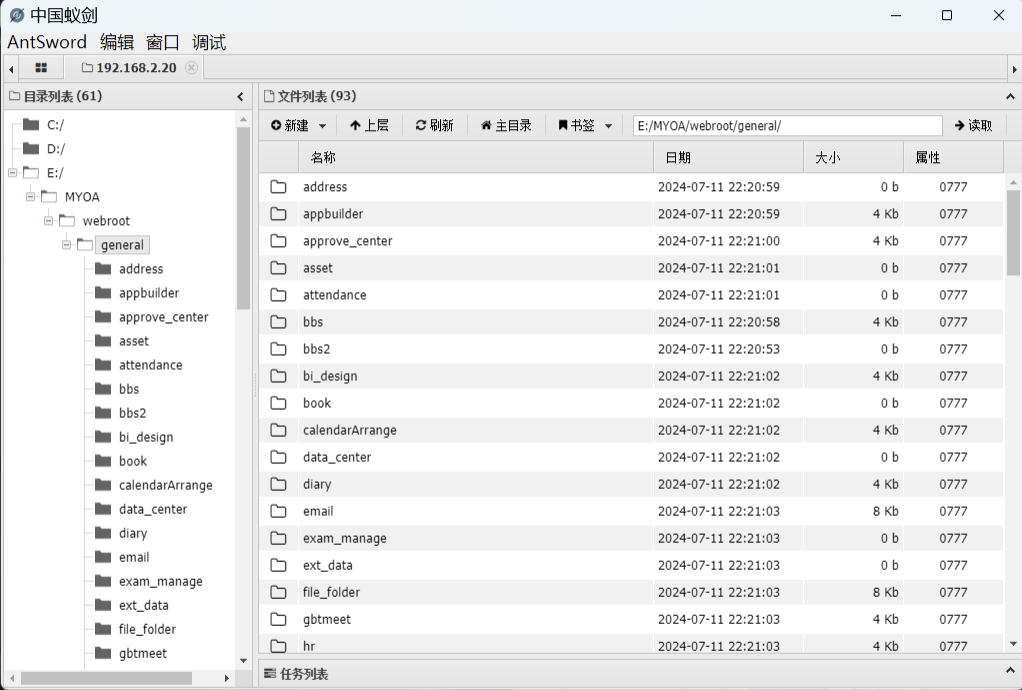
Task: Select calendarArrange in directory tree
Action: click(x=166, y=485)
